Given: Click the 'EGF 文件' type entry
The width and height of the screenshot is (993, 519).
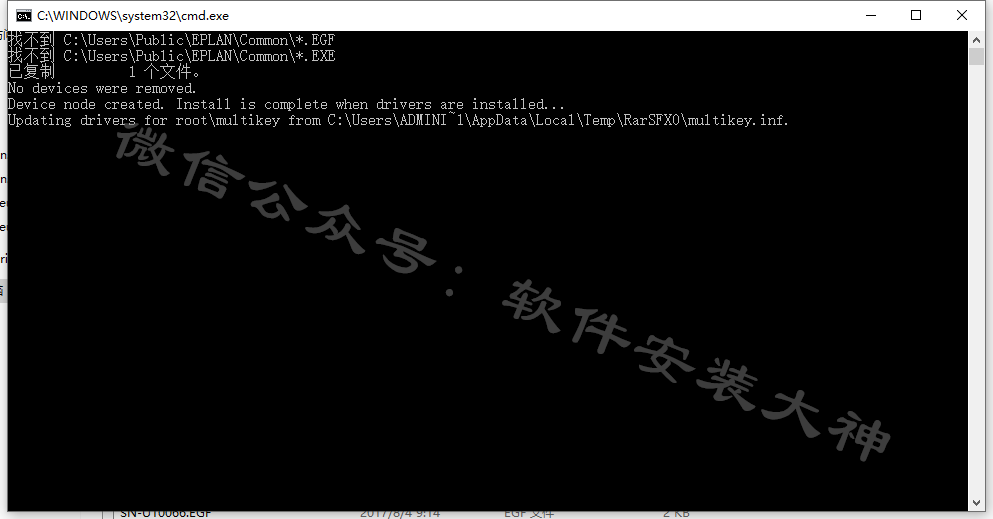Looking at the screenshot, I should point(529,513).
